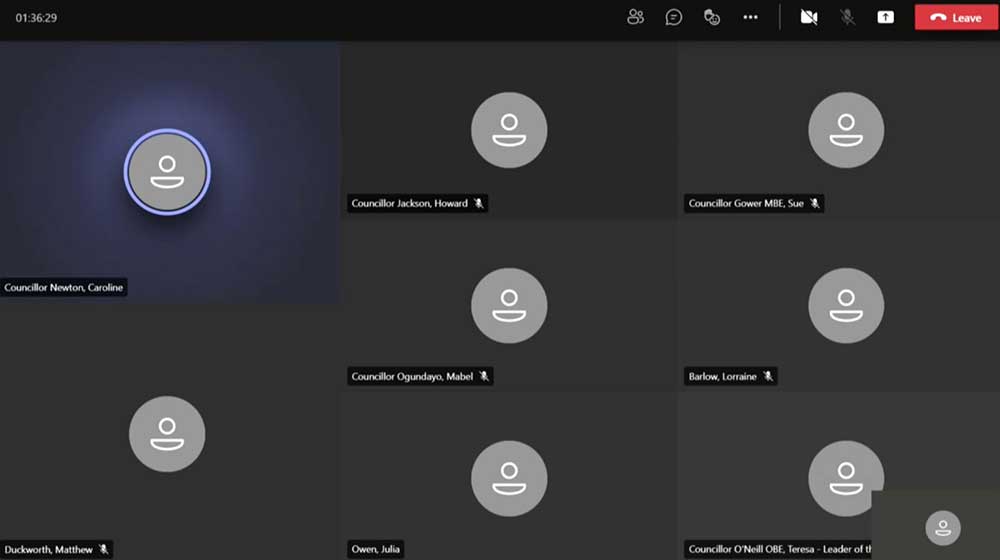Select Duckworth, Matthew's avatar

point(167,434)
